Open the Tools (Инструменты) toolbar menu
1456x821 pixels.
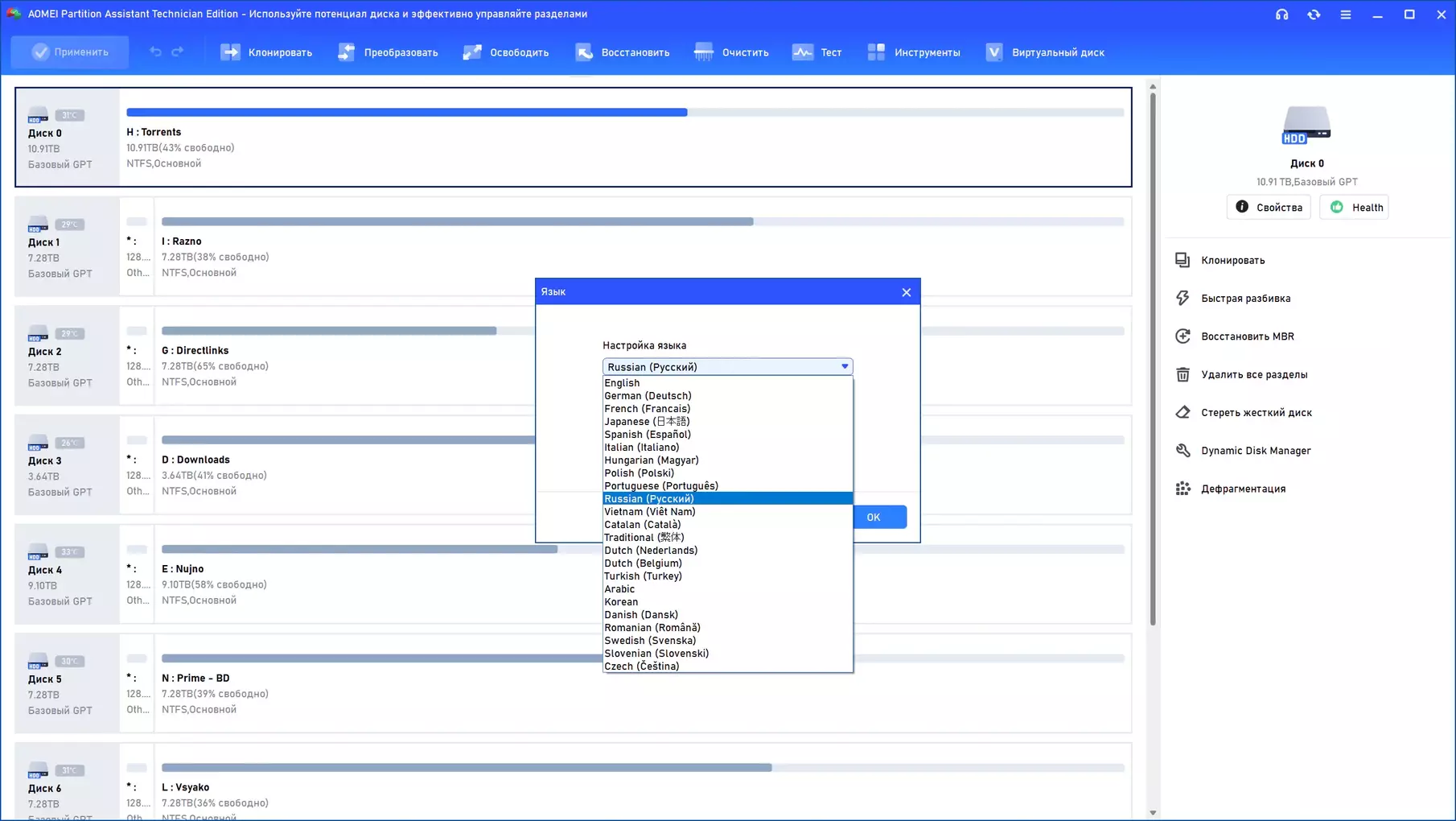[914, 52]
